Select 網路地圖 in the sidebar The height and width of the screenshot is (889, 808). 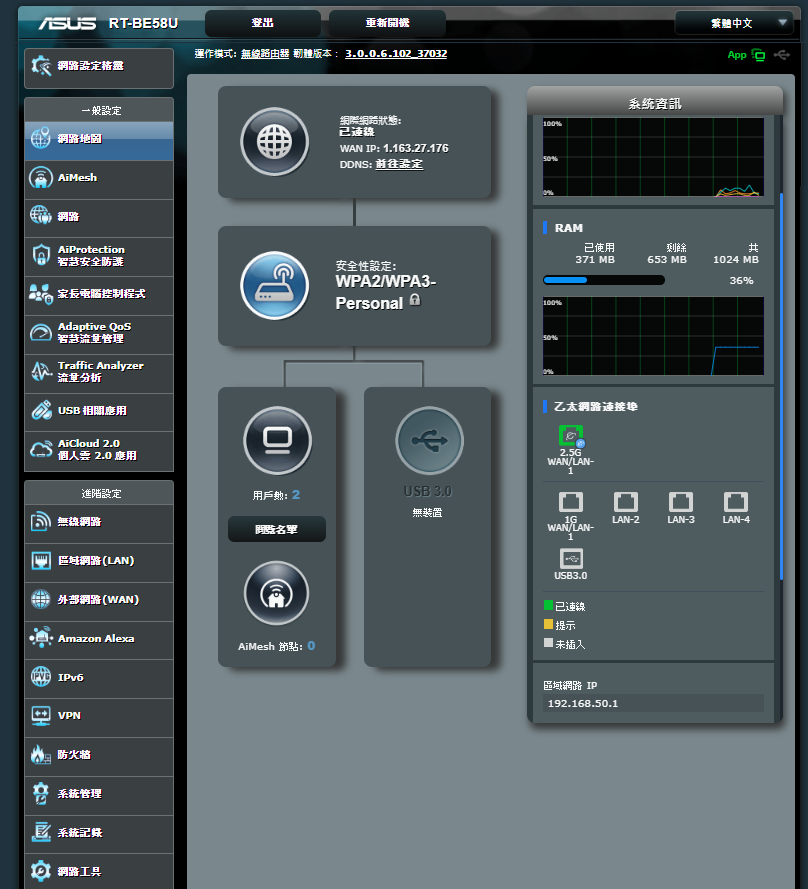coord(99,140)
